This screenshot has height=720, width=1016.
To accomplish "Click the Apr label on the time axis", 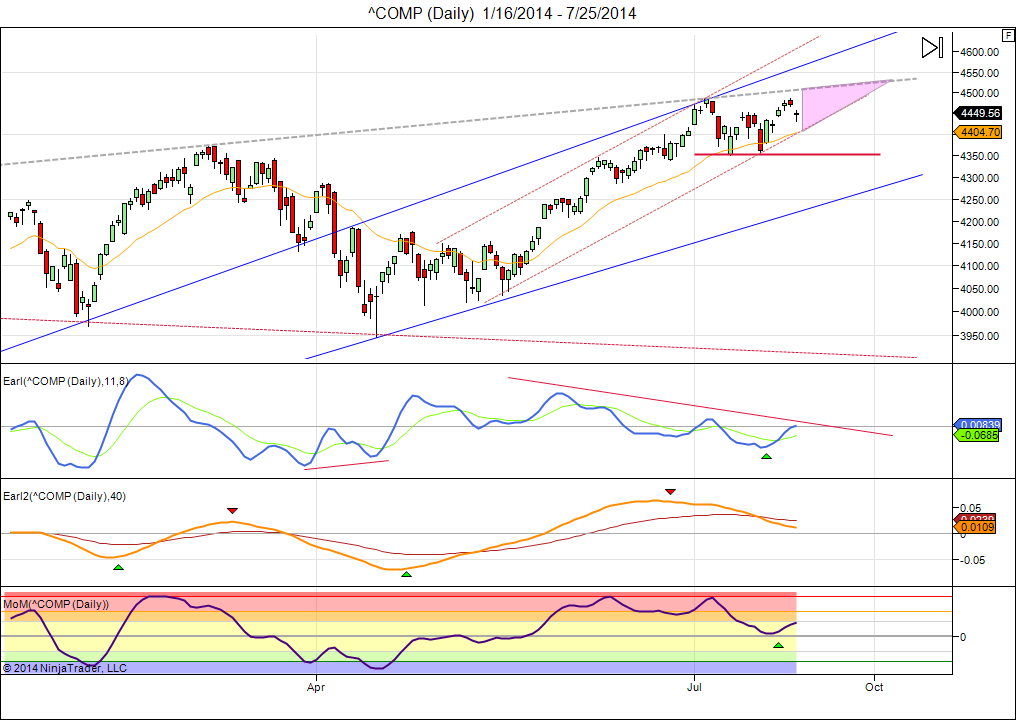I will click(x=317, y=687).
